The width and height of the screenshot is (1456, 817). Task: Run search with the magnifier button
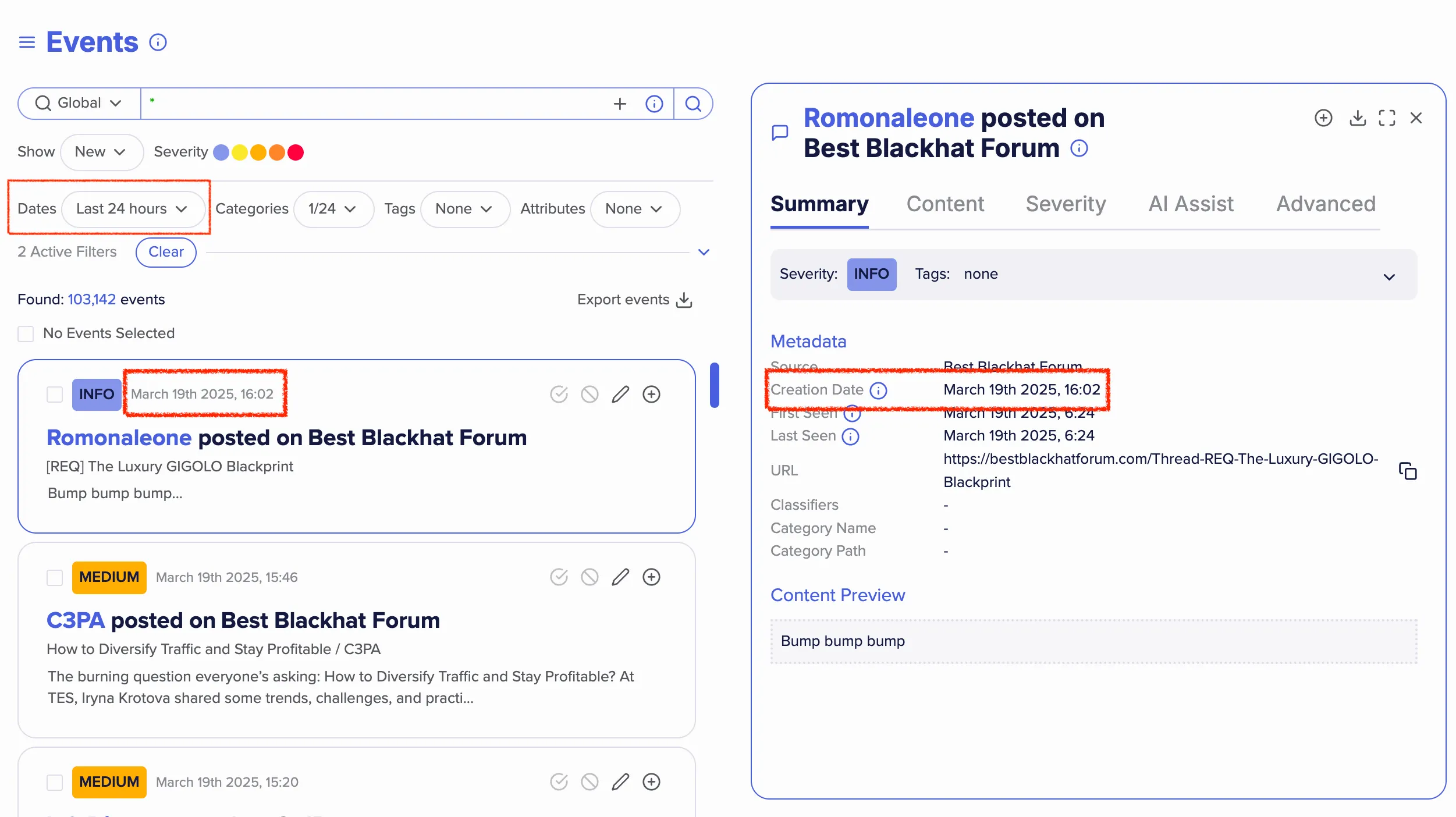(693, 104)
